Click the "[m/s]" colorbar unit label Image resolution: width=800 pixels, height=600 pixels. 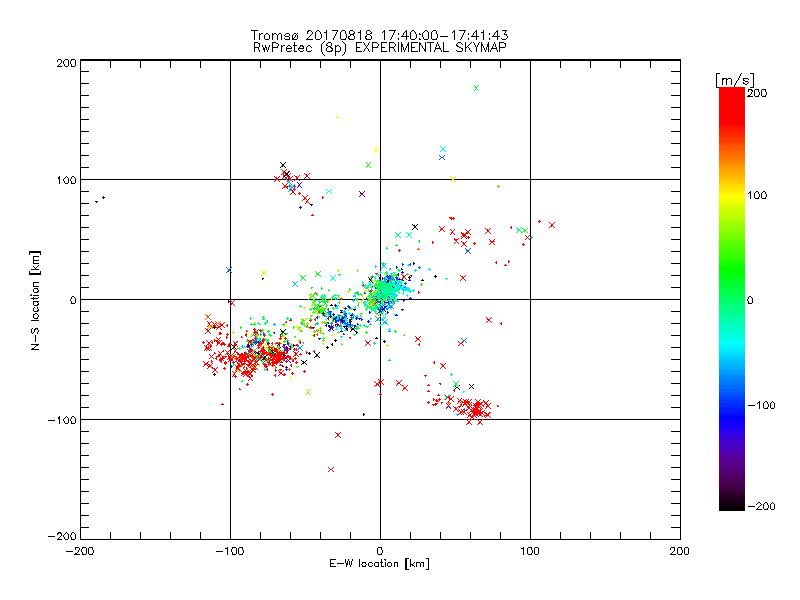point(734,80)
